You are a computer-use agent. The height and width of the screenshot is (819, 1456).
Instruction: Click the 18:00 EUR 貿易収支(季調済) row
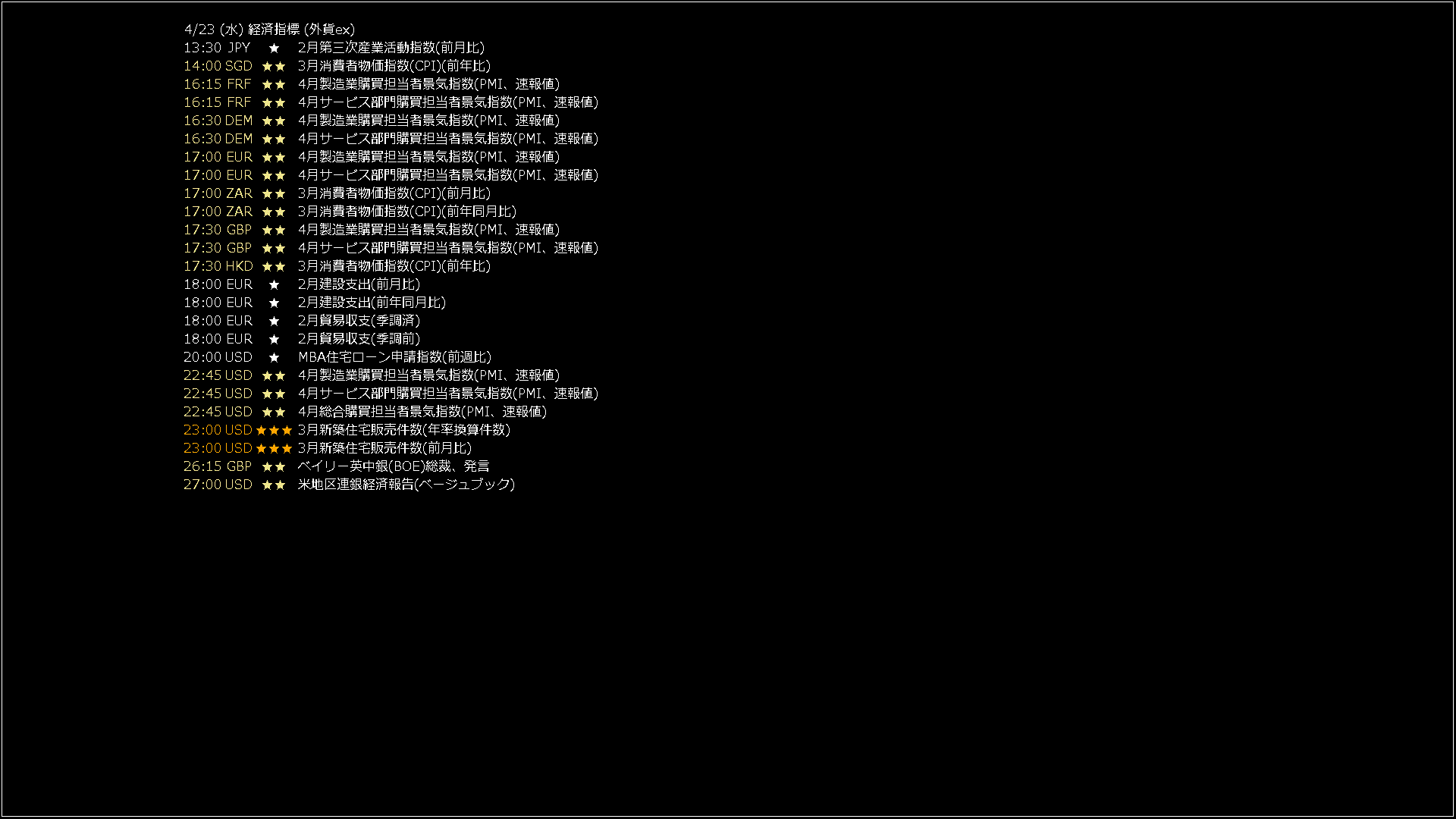pos(302,321)
